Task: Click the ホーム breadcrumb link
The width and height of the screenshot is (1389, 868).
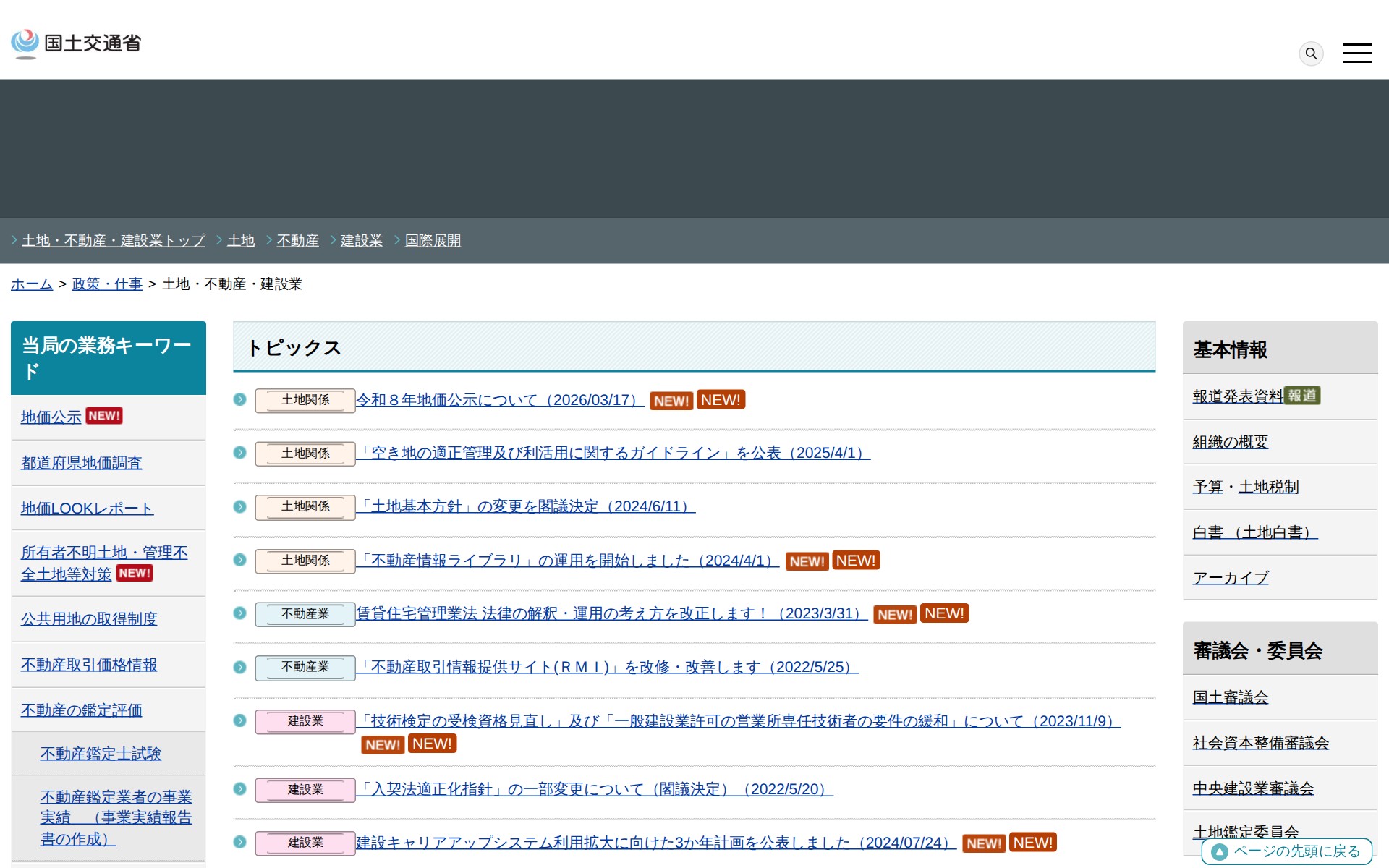Action: tap(32, 284)
